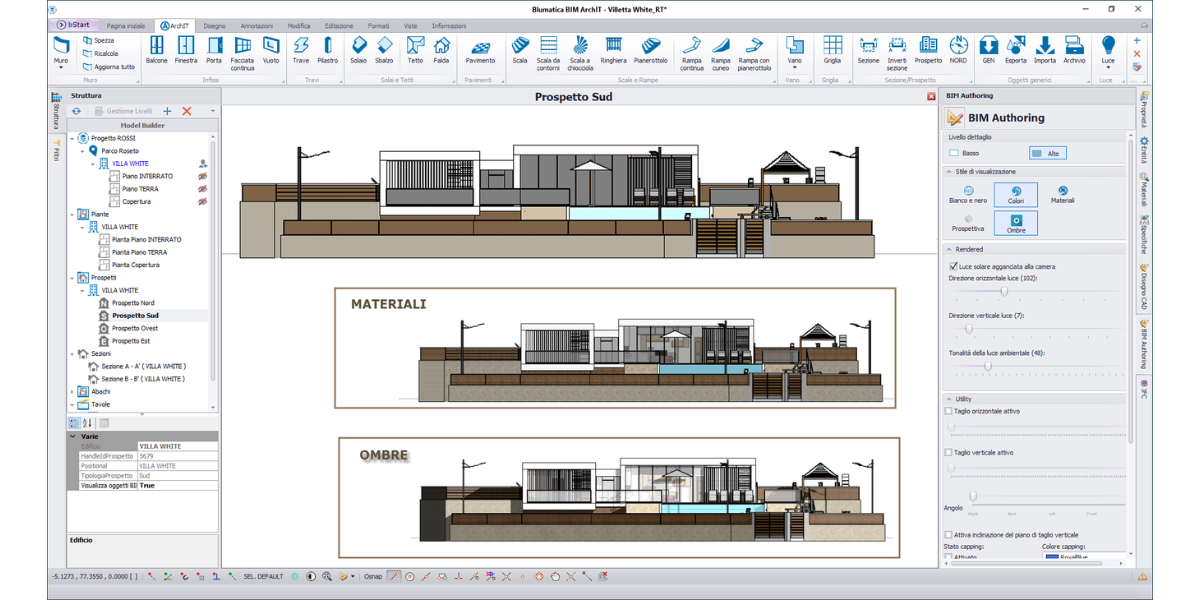The width and height of the screenshot is (1200, 600).
Task: Click the Pilastro column tool
Action: [x=327, y=49]
